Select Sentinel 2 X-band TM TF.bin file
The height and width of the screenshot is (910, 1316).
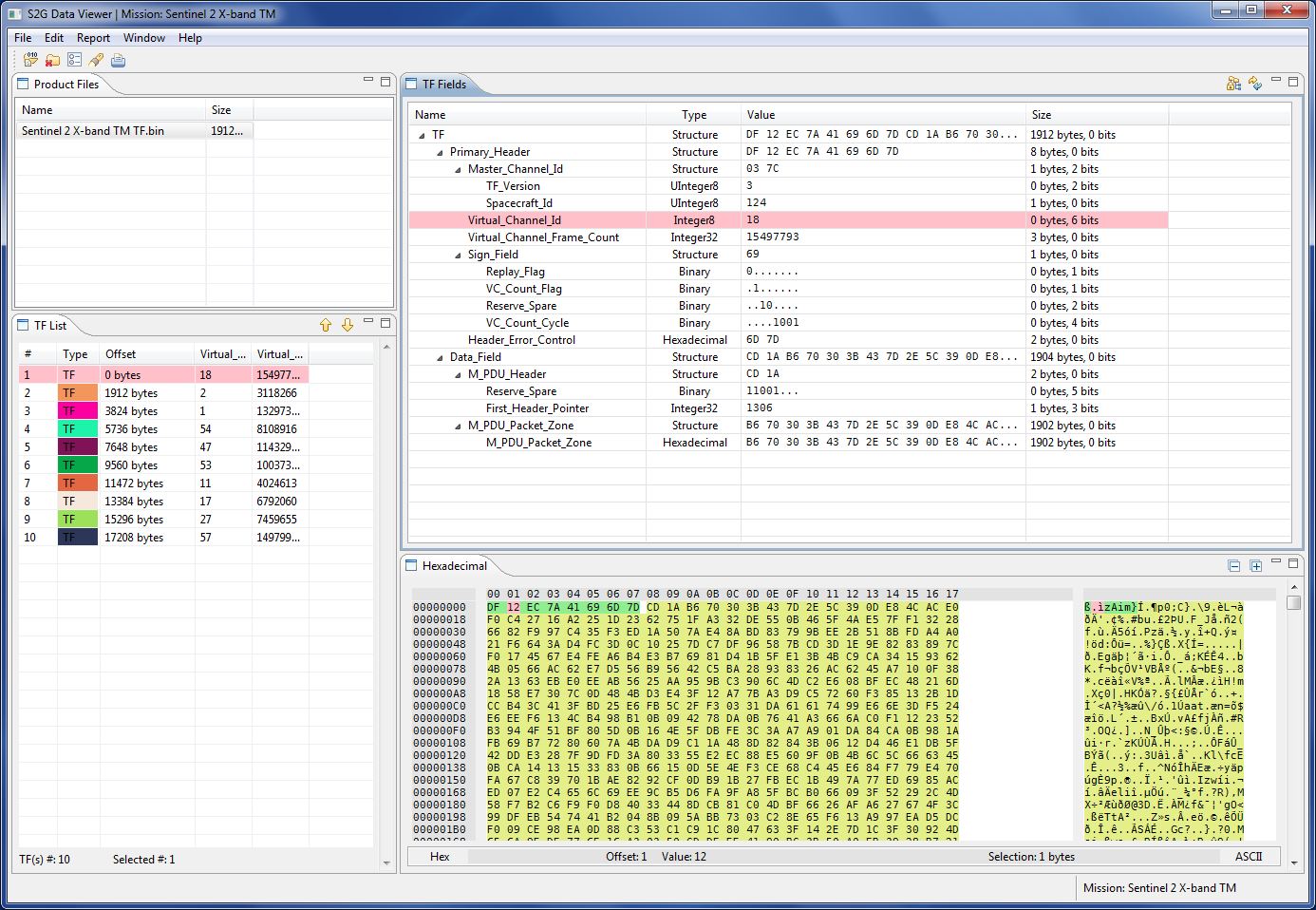click(x=93, y=131)
